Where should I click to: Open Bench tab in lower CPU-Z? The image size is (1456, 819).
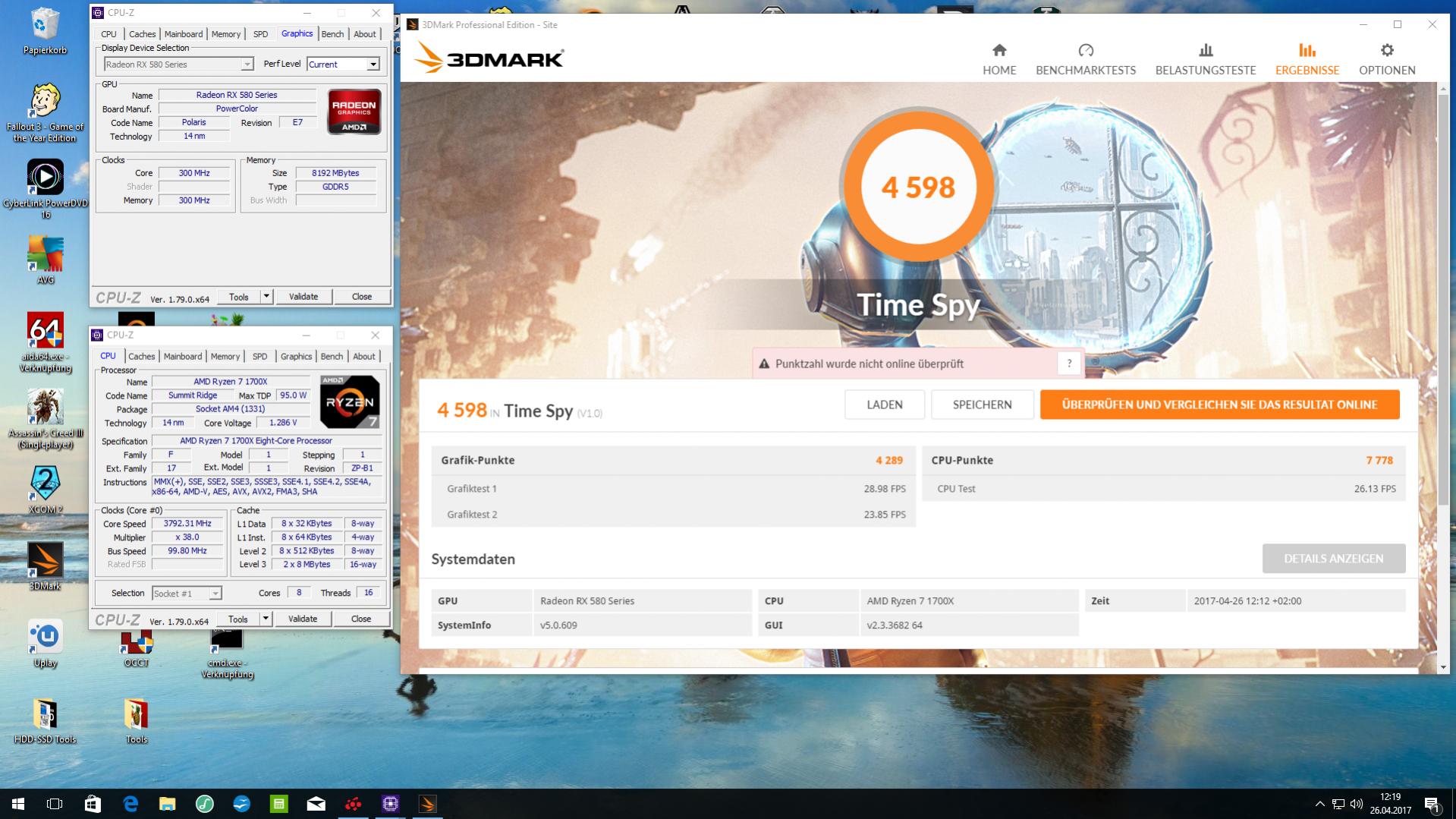tap(332, 356)
